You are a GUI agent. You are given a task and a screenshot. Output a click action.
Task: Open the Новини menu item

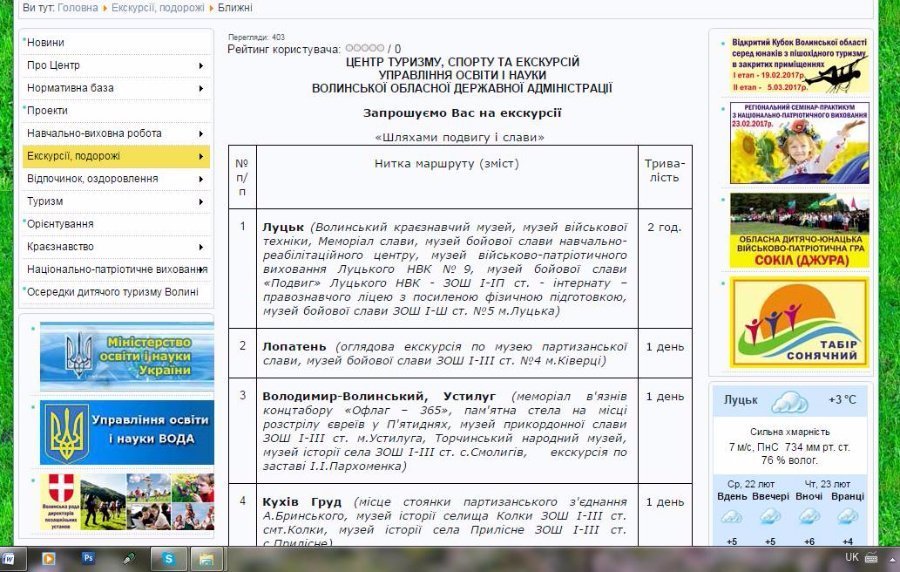pos(46,43)
